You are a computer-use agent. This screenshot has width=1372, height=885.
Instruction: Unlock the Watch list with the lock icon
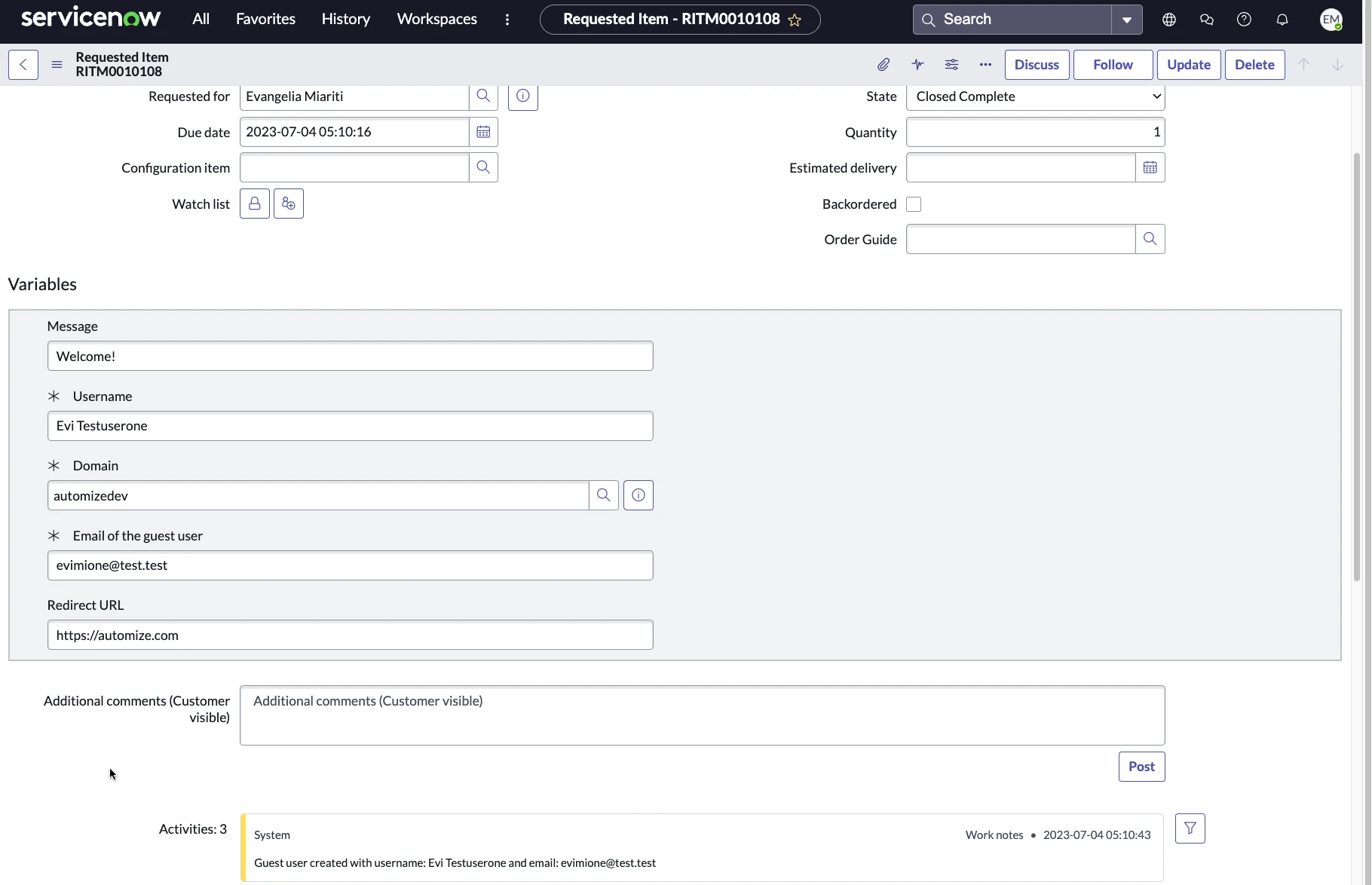point(254,204)
